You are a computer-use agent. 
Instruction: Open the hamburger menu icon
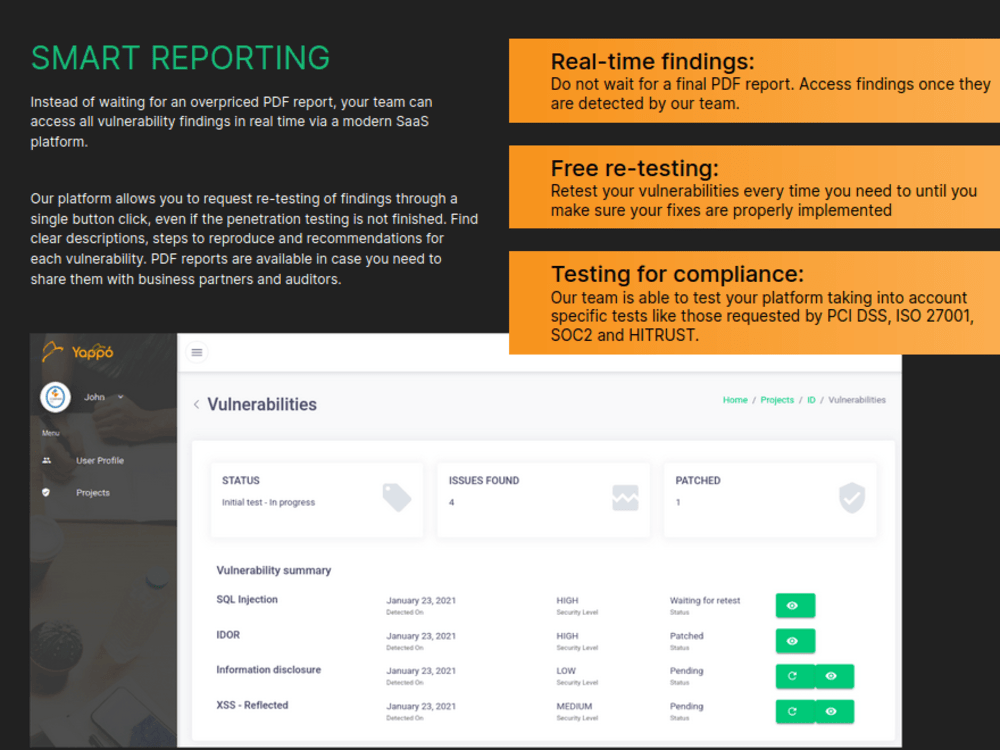click(197, 352)
